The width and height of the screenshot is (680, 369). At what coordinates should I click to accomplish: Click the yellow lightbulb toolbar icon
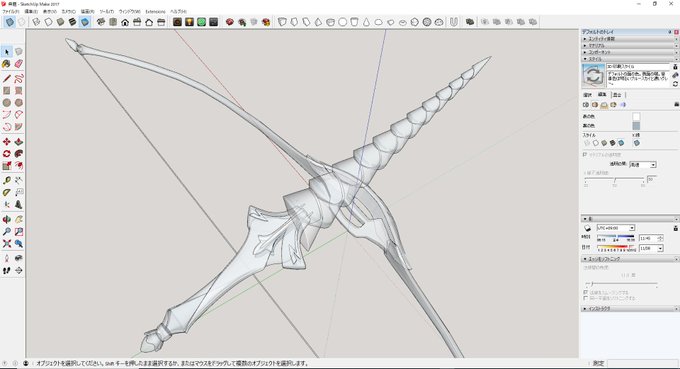tap(189, 22)
